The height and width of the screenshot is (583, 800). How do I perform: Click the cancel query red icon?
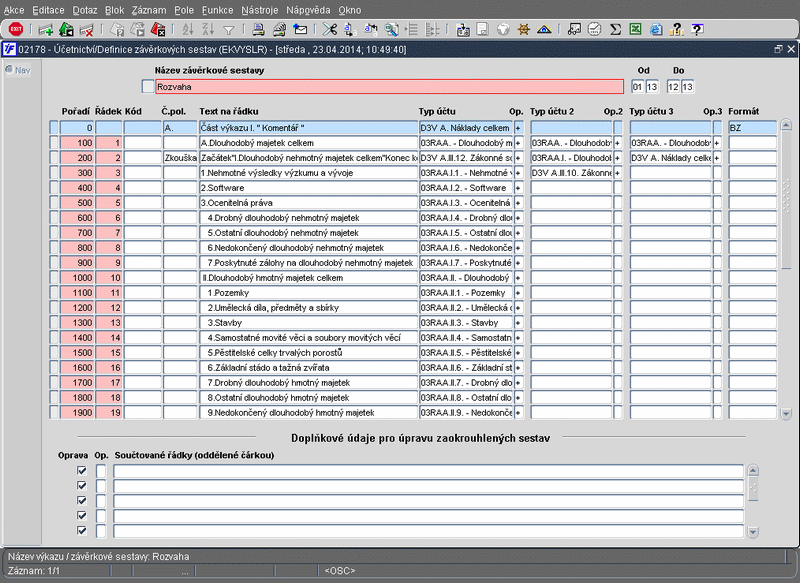[x=158, y=30]
